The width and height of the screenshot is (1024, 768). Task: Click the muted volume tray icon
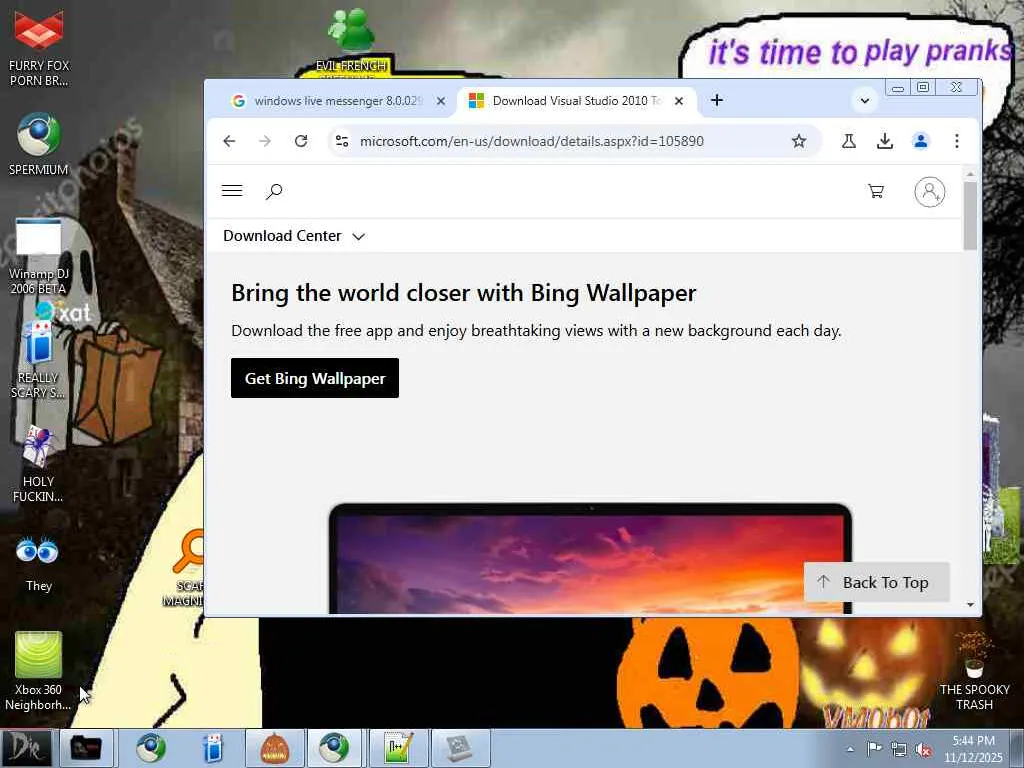pos(923,749)
